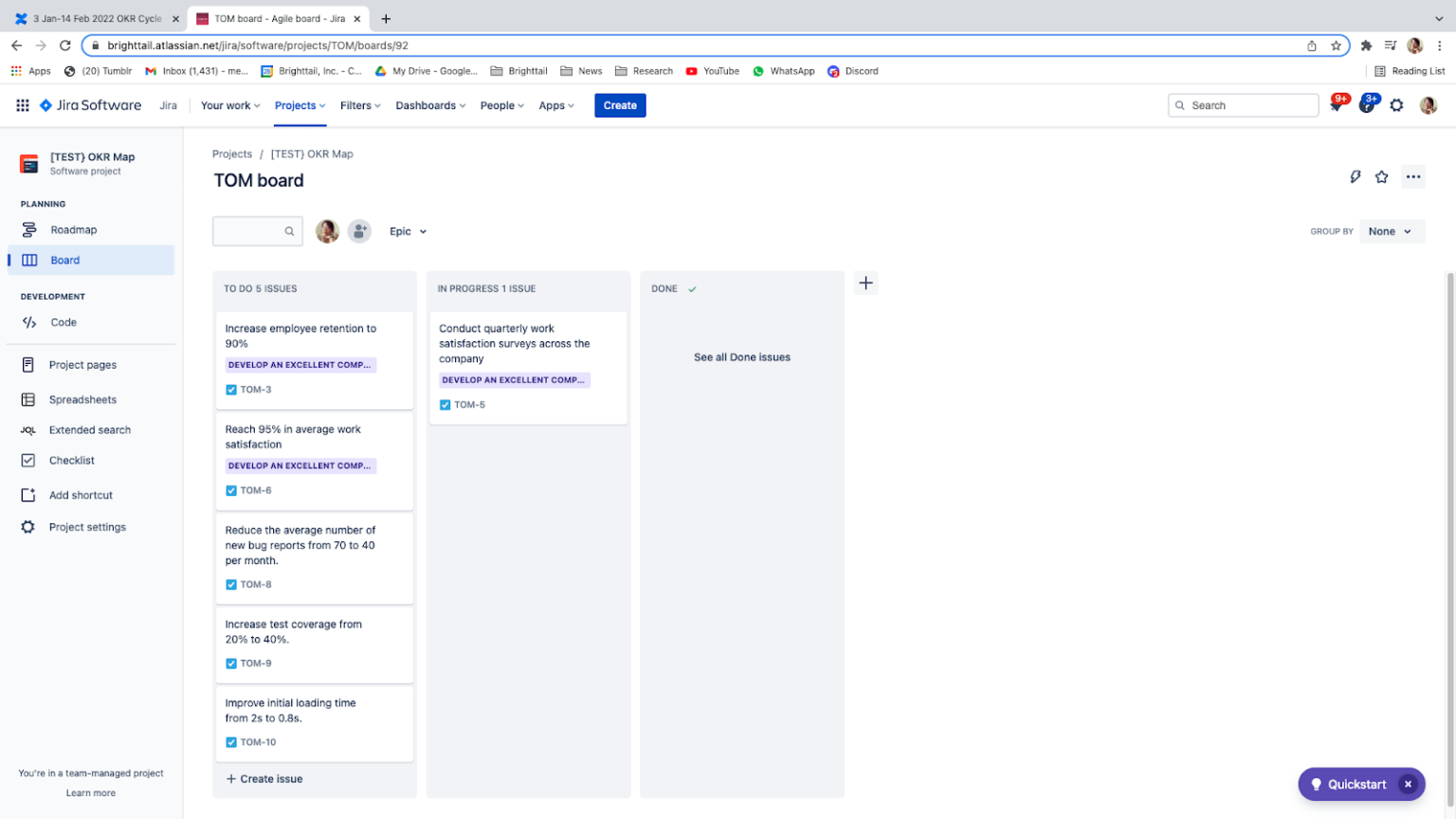
Task: Click the blue Create button
Action: 620,105
